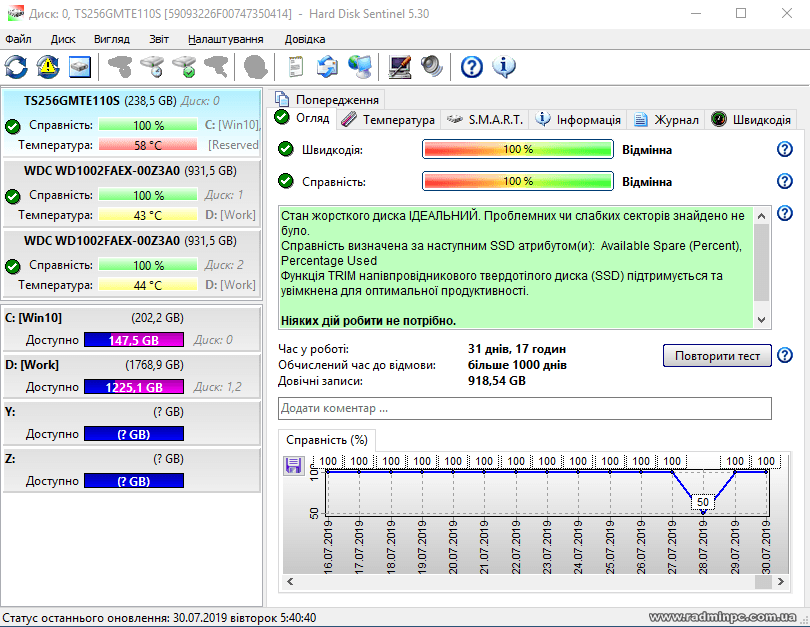Switch to the S.M.A.R.T. tab
The width and height of the screenshot is (810, 627).
(485, 119)
